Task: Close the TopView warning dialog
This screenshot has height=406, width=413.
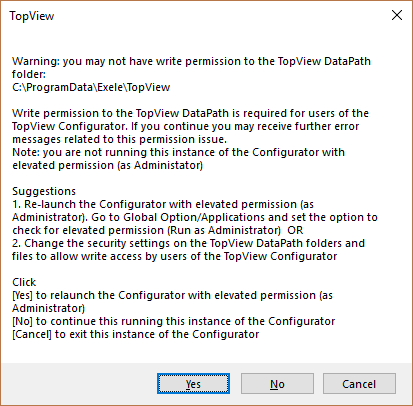Action: (x=397, y=15)
